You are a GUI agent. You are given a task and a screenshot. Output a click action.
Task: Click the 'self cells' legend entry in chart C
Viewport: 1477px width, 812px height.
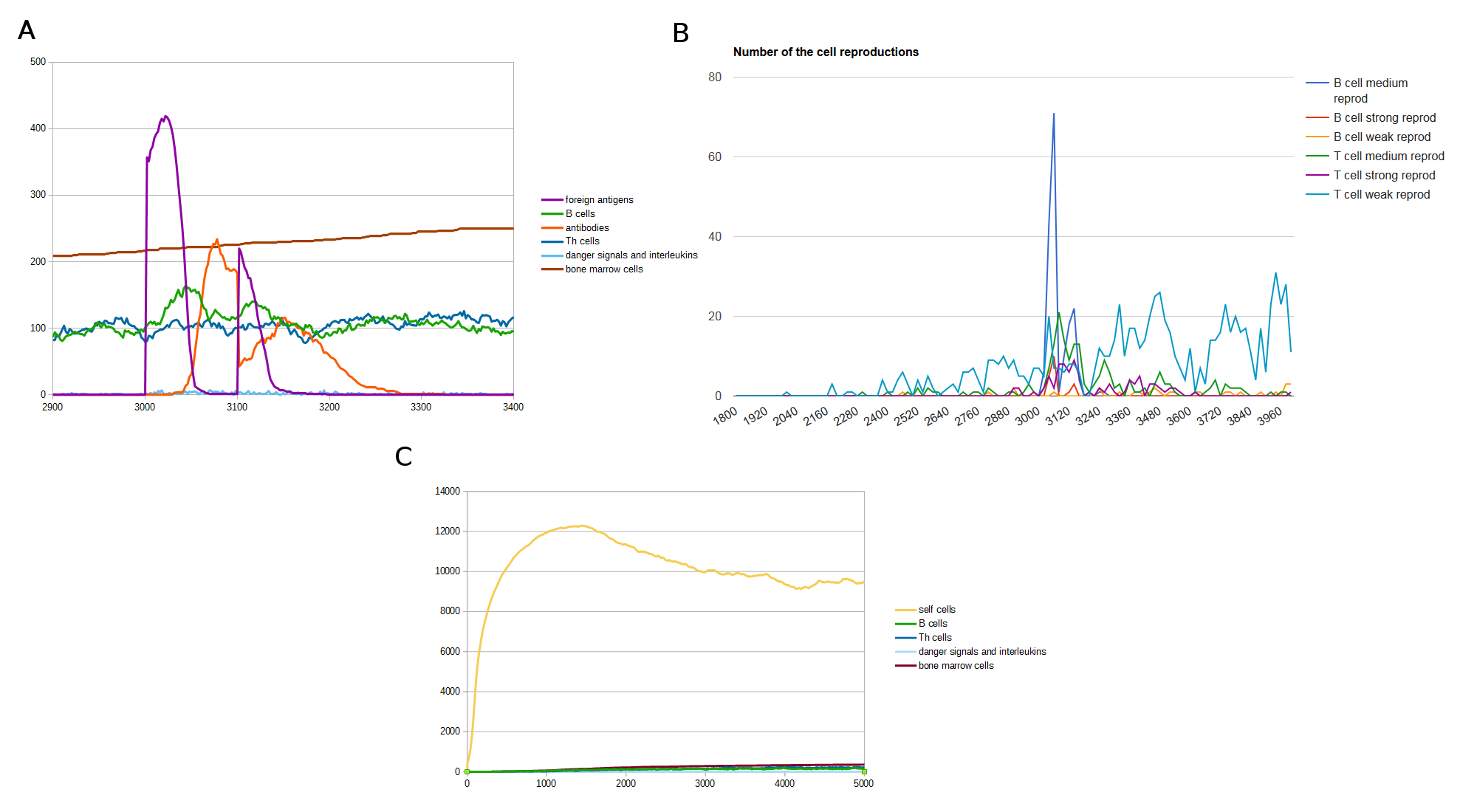(x=936, y=610)
